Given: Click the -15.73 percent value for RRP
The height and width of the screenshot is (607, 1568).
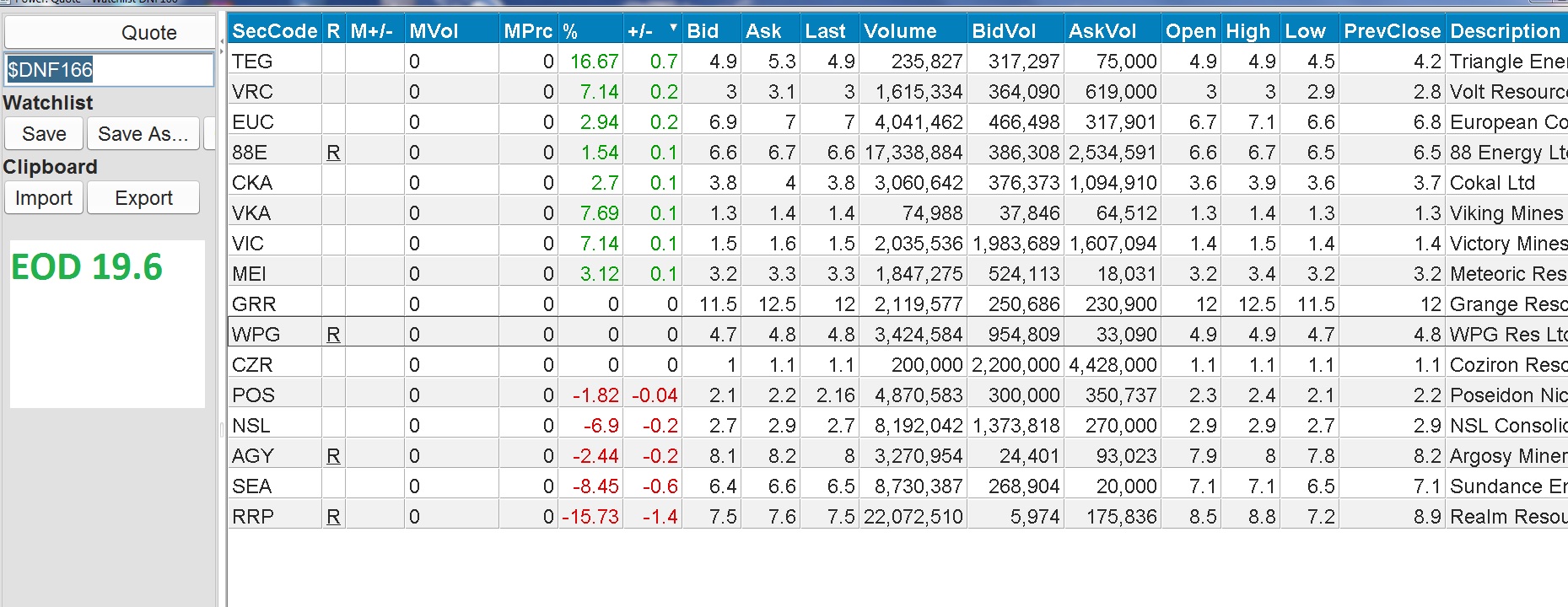Looking at the screenshot, I should pos(590,517).
